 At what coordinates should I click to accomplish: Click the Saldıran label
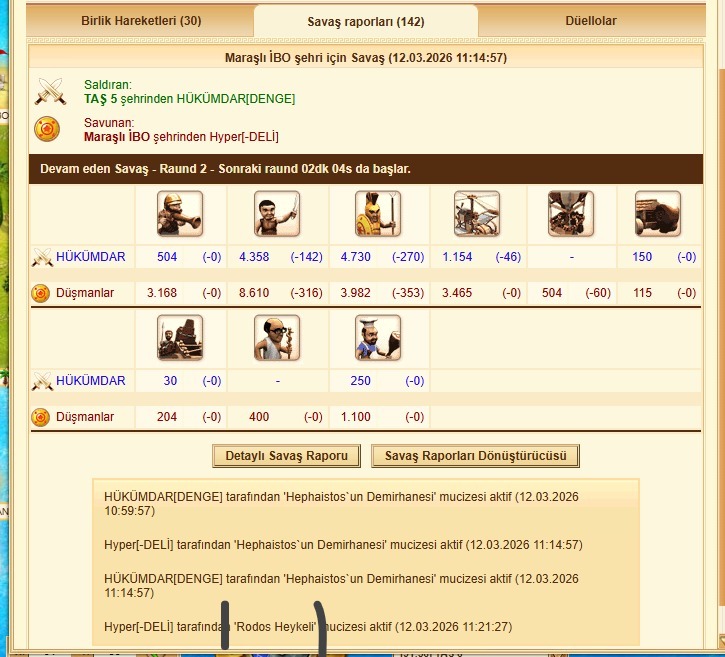[108, 85]
